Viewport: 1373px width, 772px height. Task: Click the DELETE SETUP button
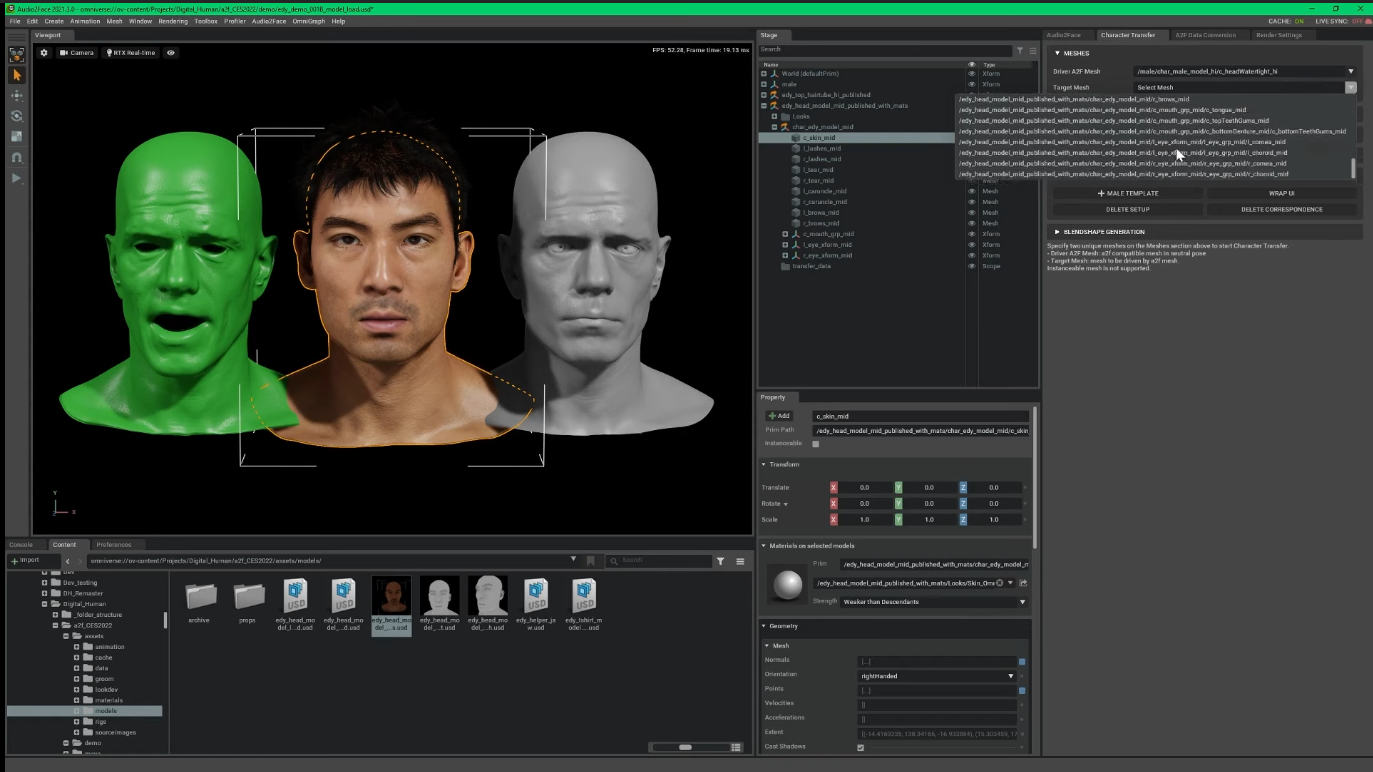tap(1128, 210)
